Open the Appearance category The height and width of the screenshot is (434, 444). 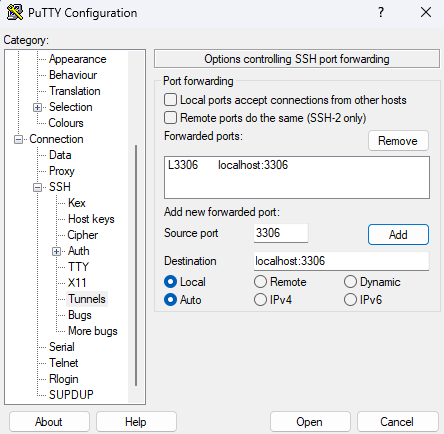[78, 59]
